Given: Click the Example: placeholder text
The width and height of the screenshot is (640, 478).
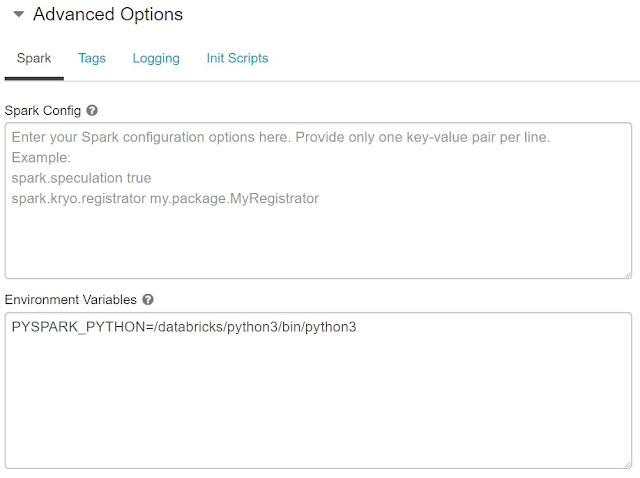Looking at the screenshot, I should (40, 158).
